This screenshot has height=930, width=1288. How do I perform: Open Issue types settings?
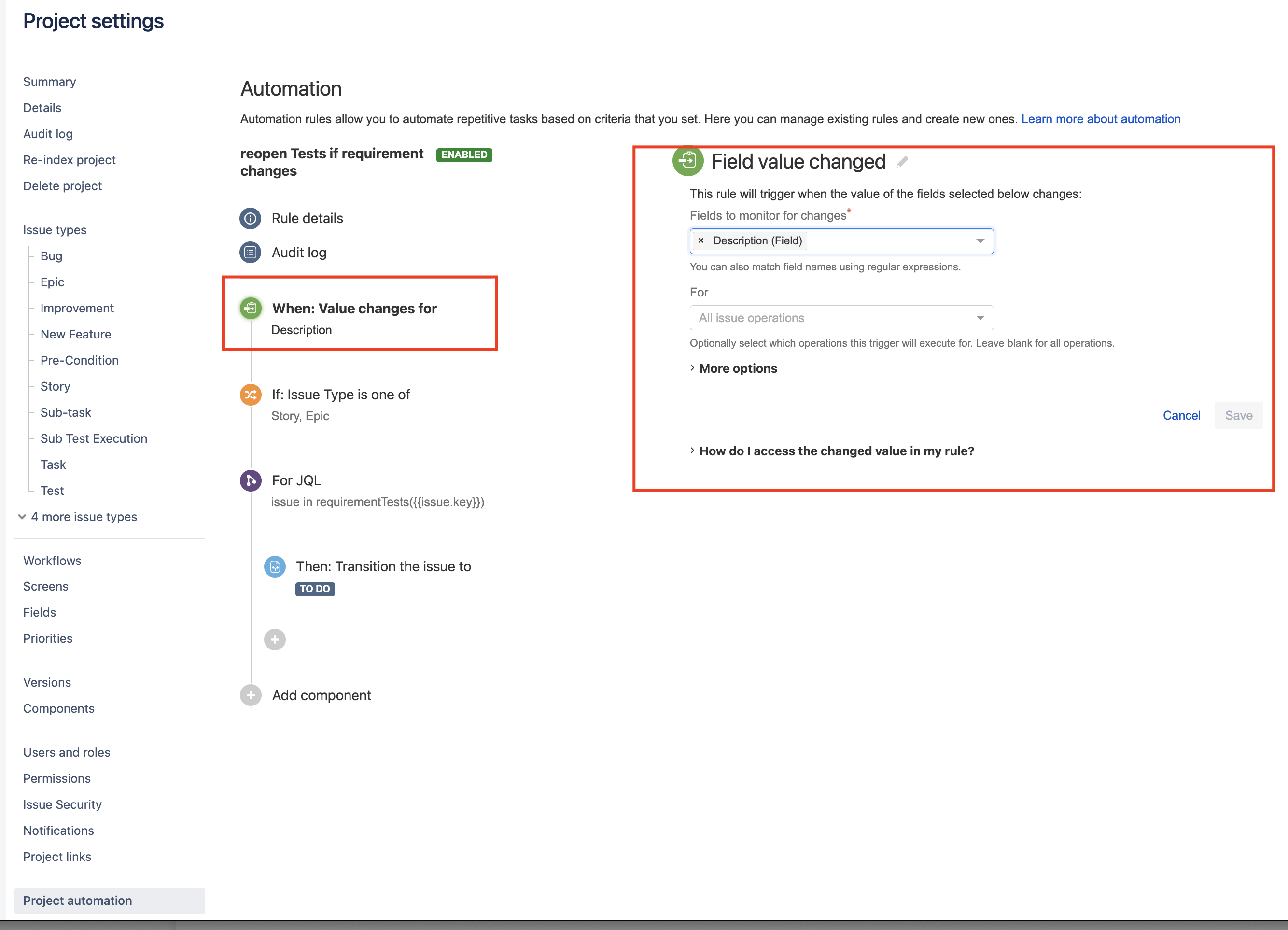[55, 230]
